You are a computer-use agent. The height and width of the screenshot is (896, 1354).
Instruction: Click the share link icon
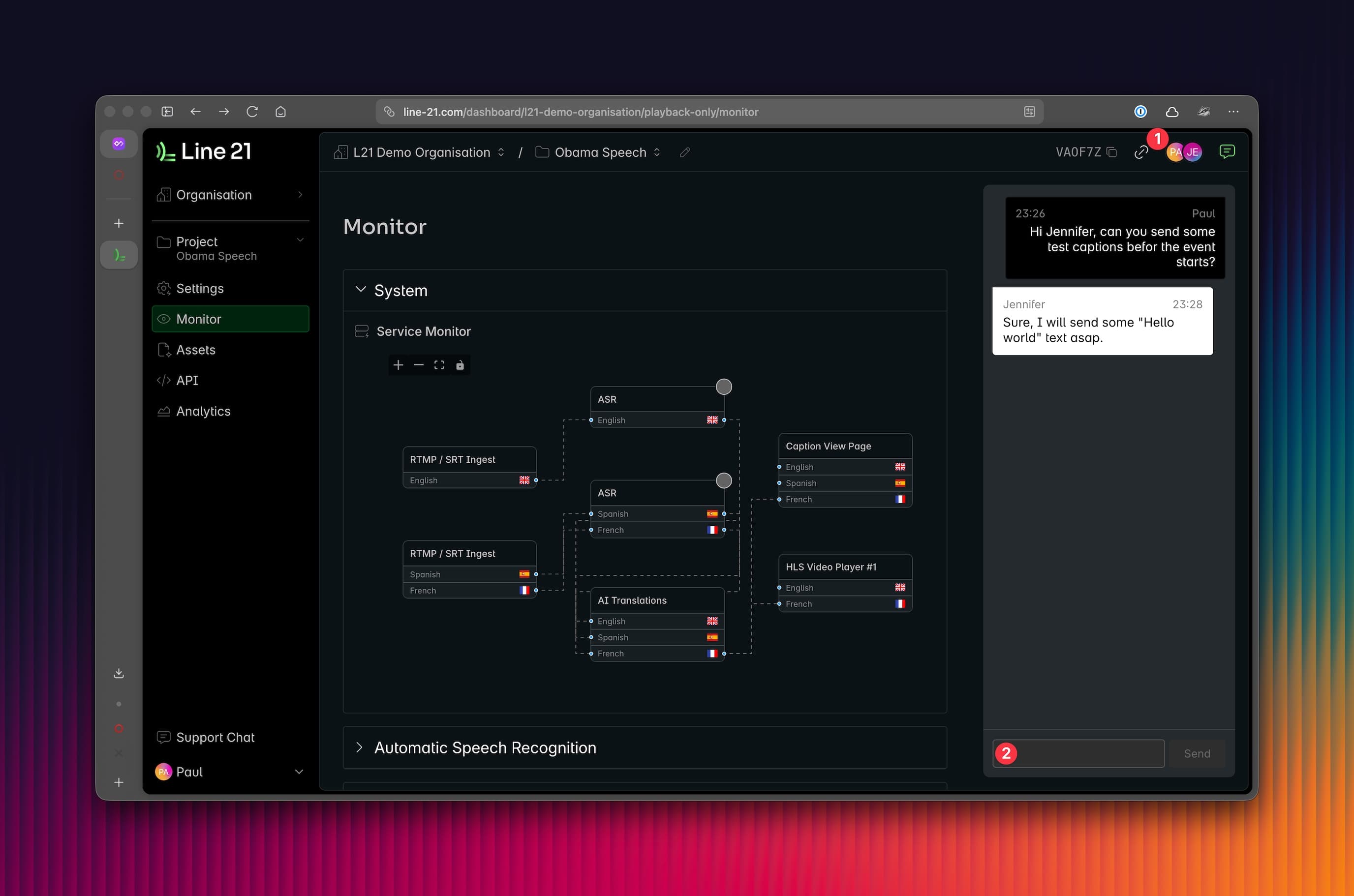pyautogui.click(x=1141, y=152)
